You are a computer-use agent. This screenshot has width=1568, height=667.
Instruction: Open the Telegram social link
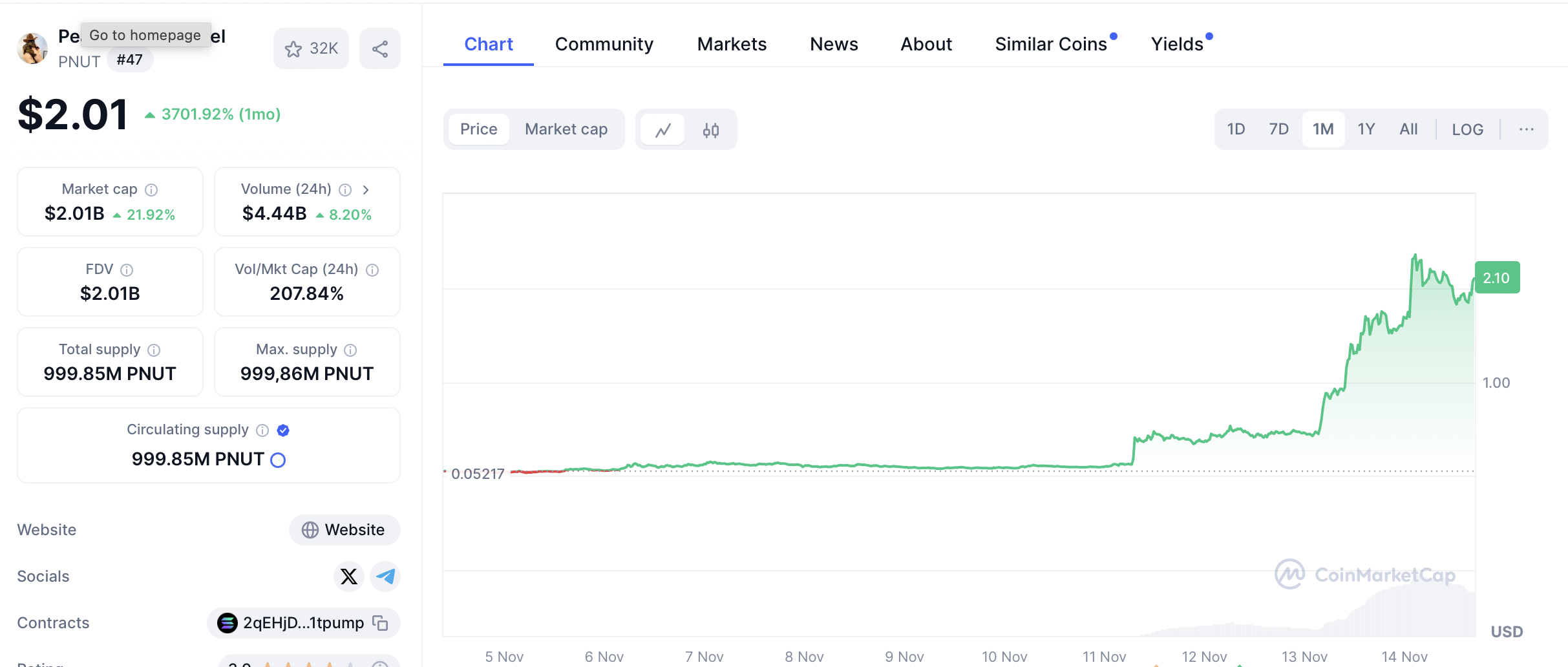386,577
